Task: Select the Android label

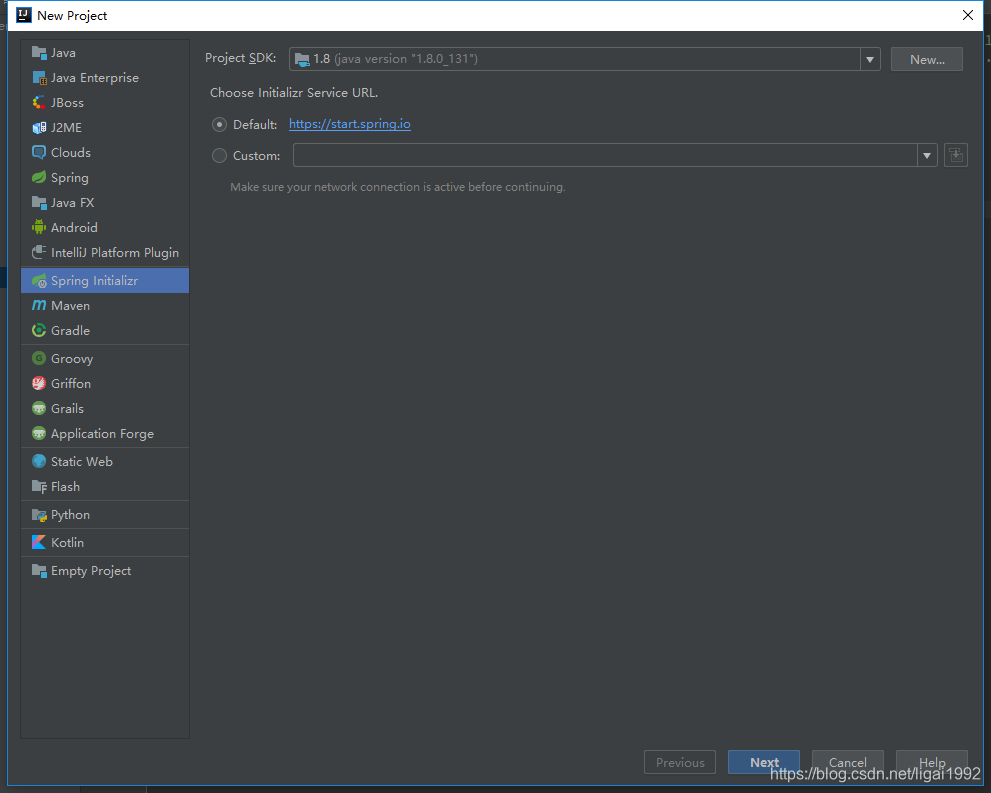Action: (74, 227)
